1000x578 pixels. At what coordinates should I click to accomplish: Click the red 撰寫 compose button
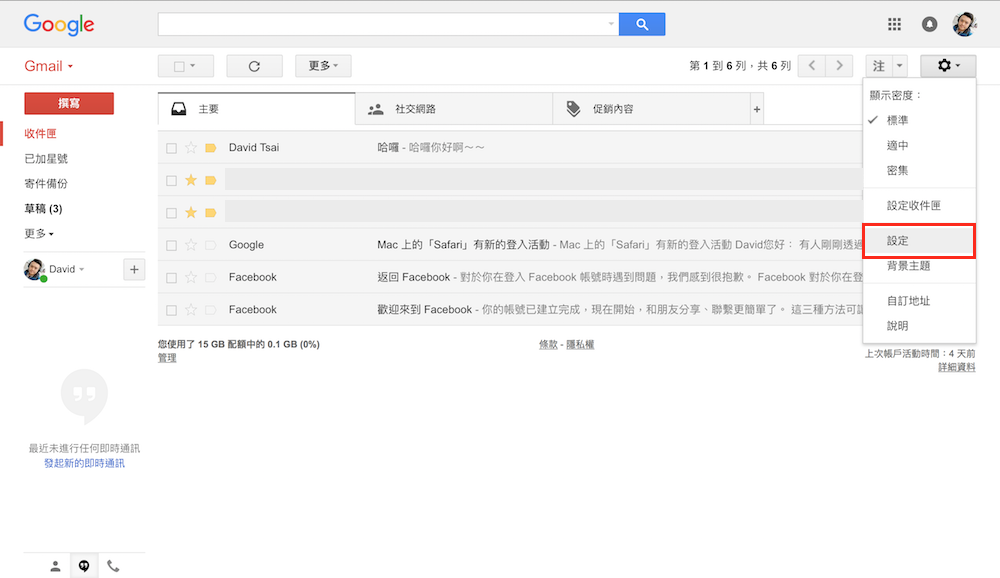69,103
